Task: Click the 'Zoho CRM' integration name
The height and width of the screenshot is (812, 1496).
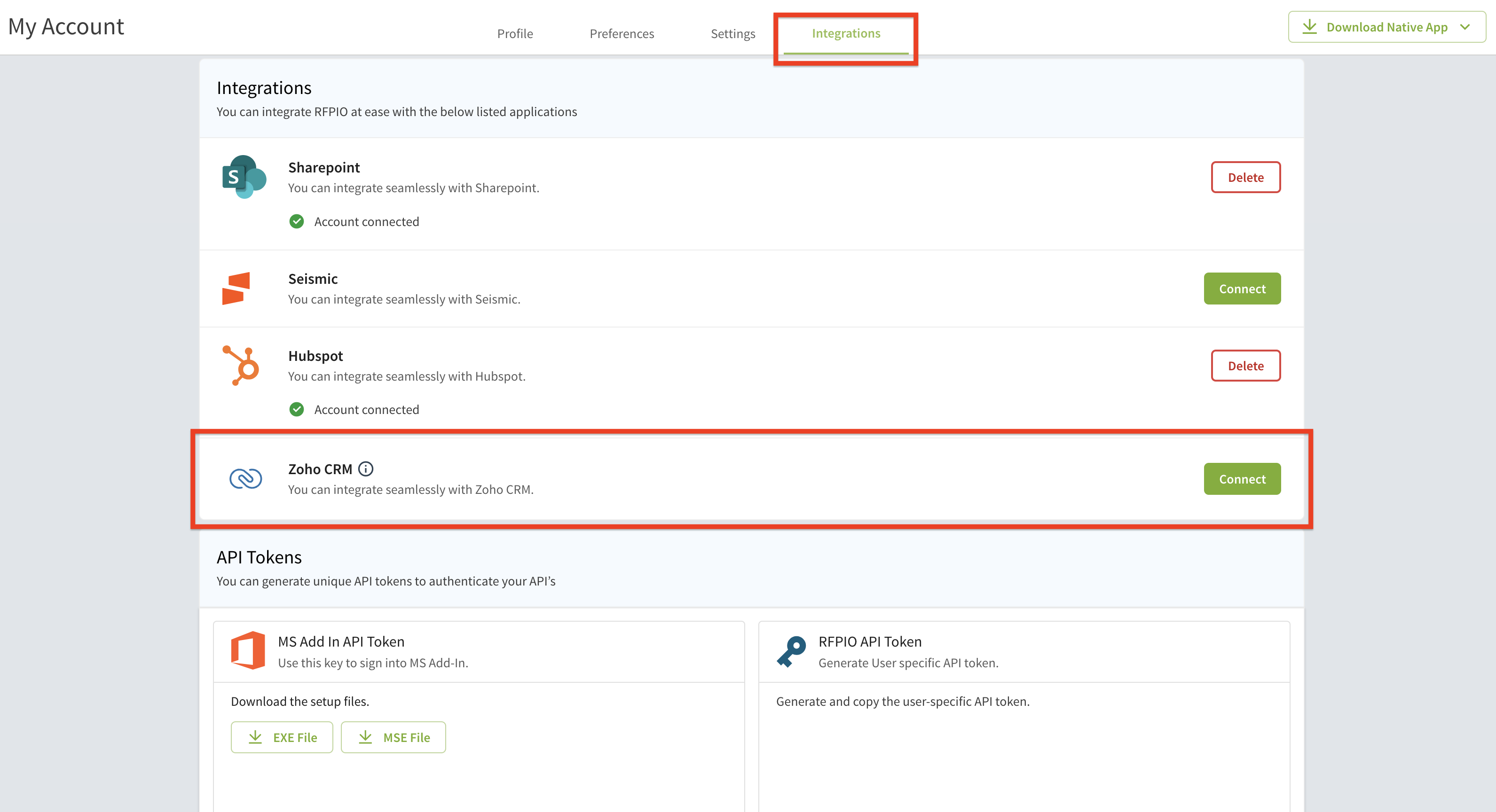Action: 320,469
